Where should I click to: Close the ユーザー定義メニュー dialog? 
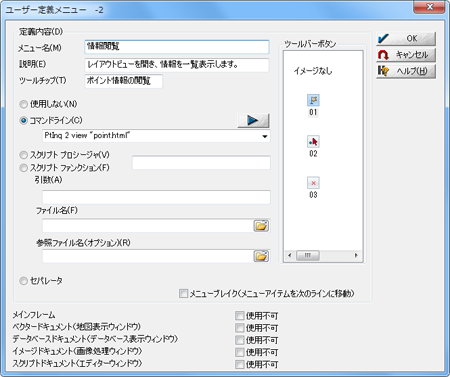(x=429, y=7)
